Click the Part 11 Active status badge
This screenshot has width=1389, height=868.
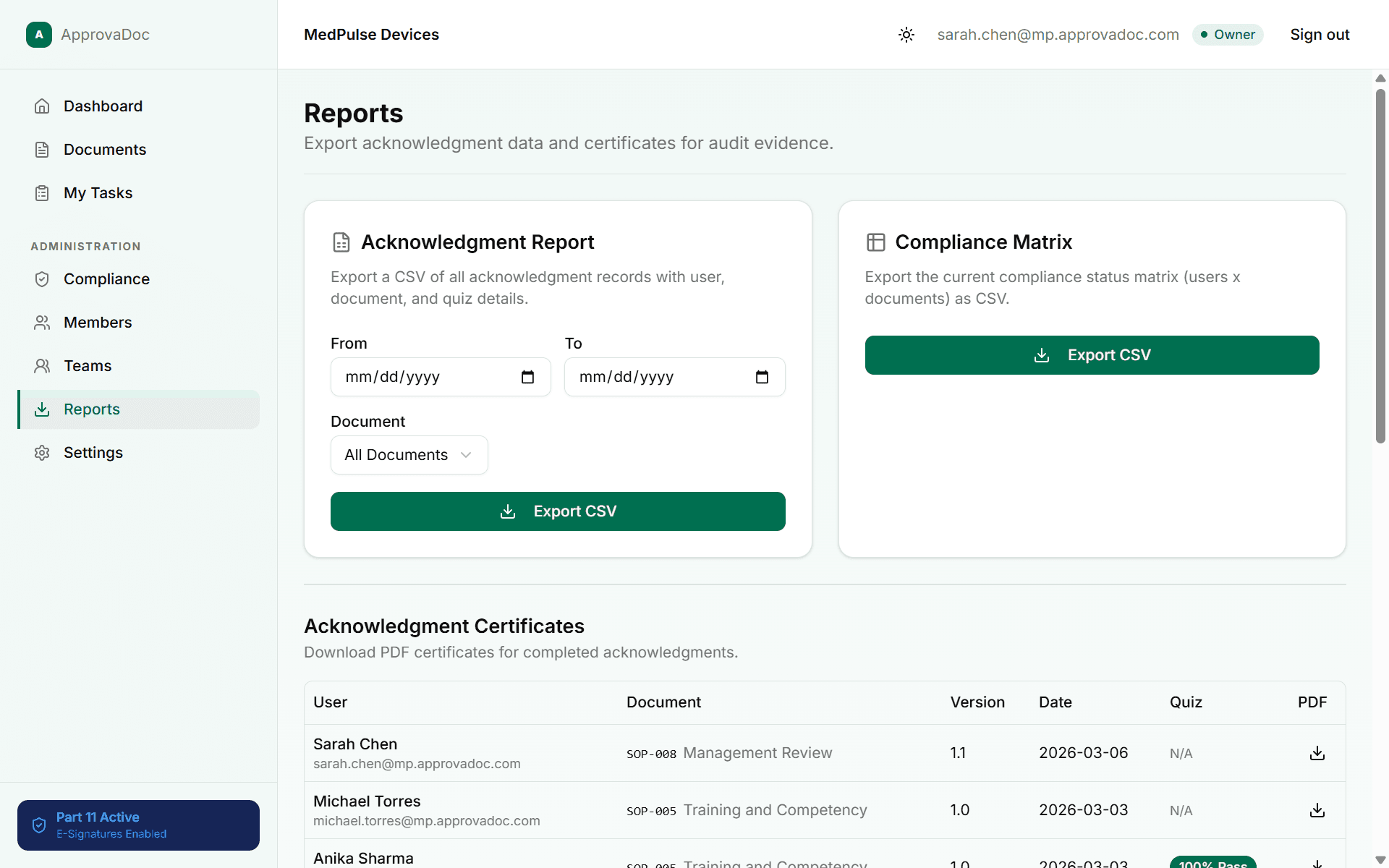point(137,825)
